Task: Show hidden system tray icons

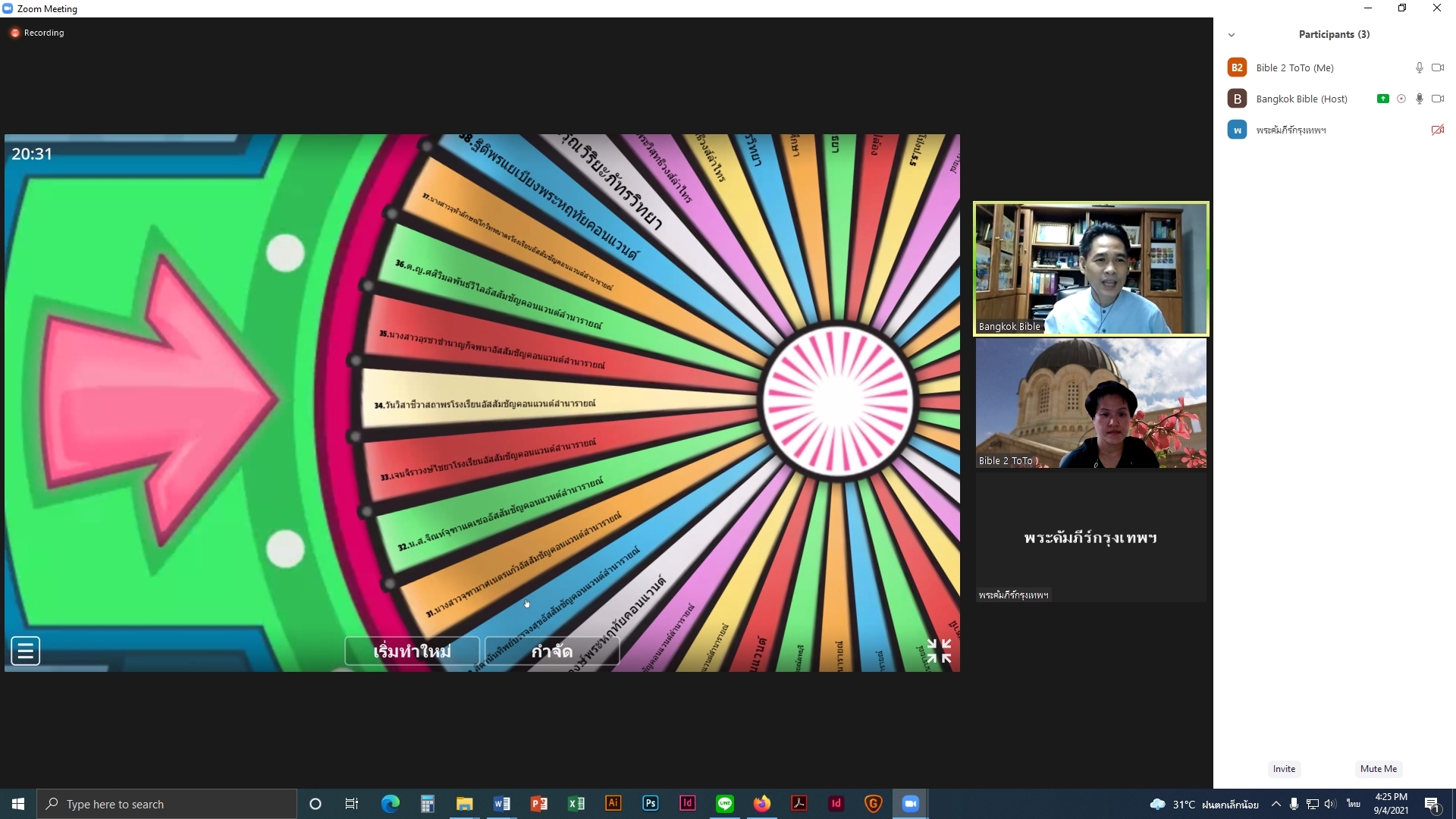Action: [x=1276, y=804]
